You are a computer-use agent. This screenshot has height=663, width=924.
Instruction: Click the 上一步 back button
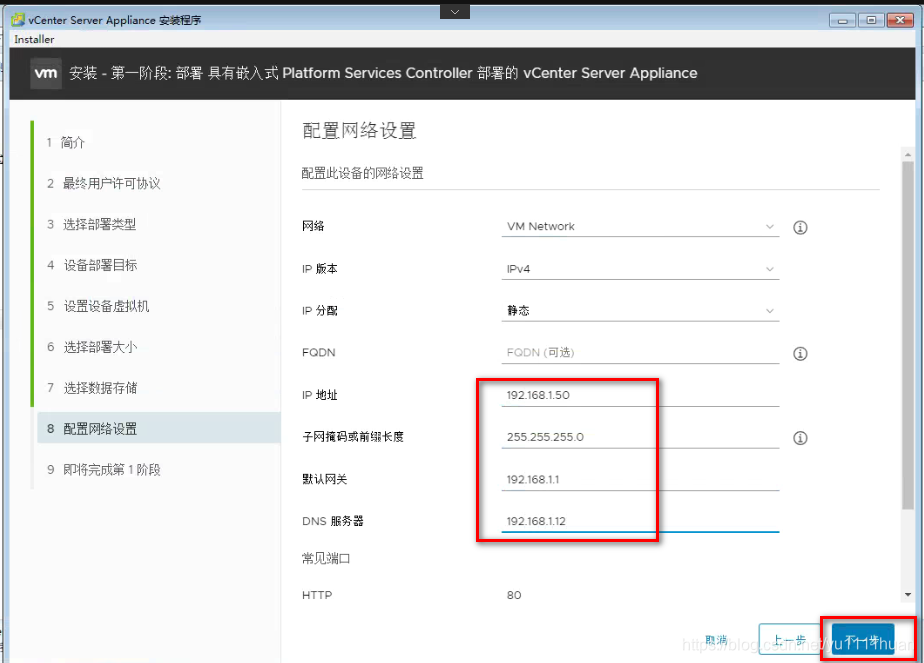(x=790, y=640)
